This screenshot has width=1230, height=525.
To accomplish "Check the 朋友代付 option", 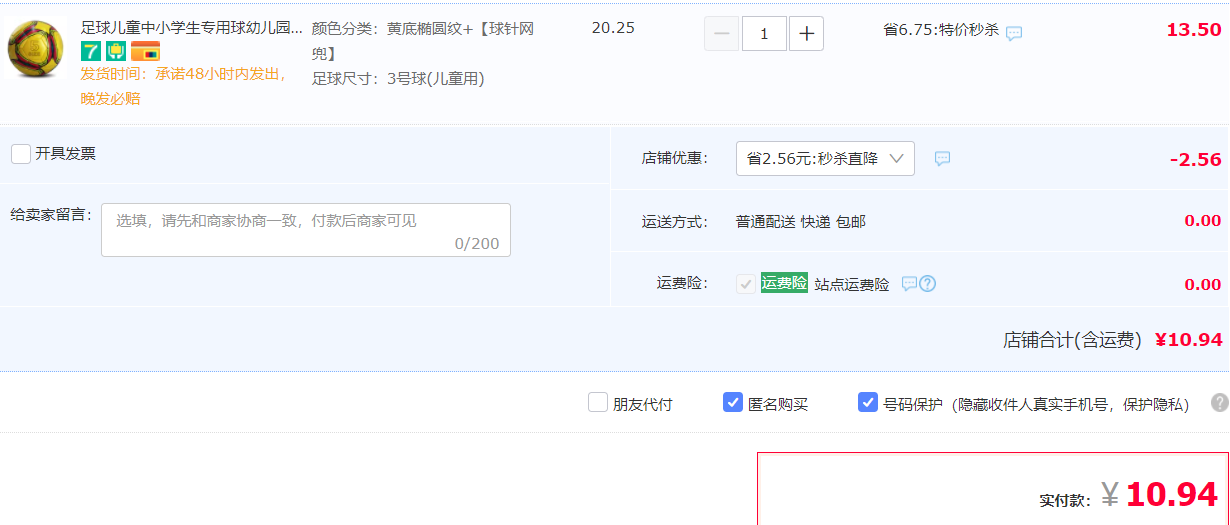I will (x=598, y=402).
